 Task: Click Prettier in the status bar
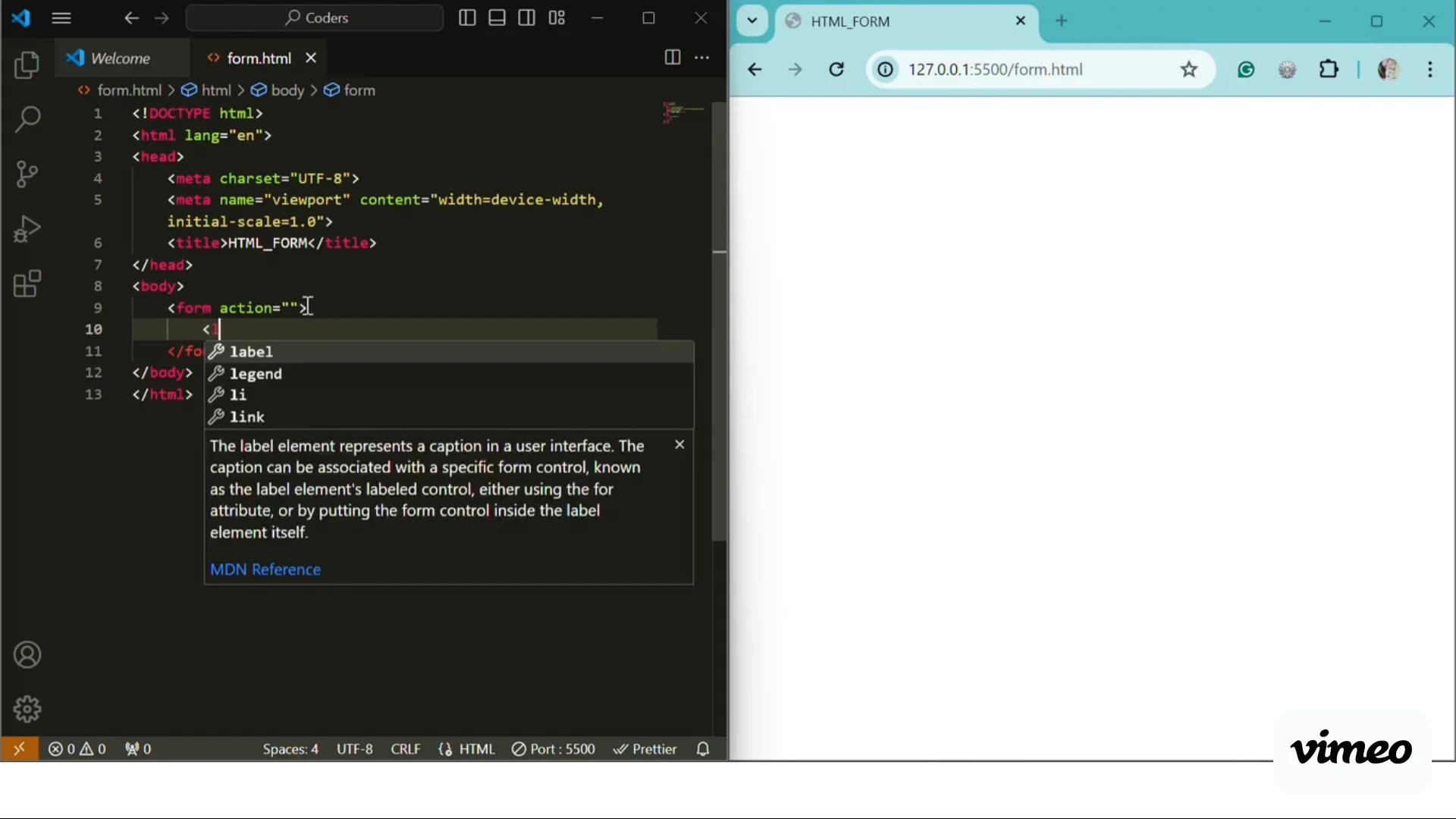coord(645,748)
